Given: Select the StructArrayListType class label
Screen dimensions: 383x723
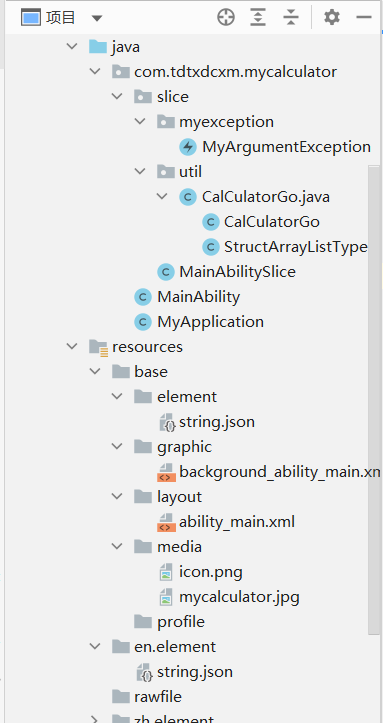Looking at the screenshot, I should click(296, 247).
